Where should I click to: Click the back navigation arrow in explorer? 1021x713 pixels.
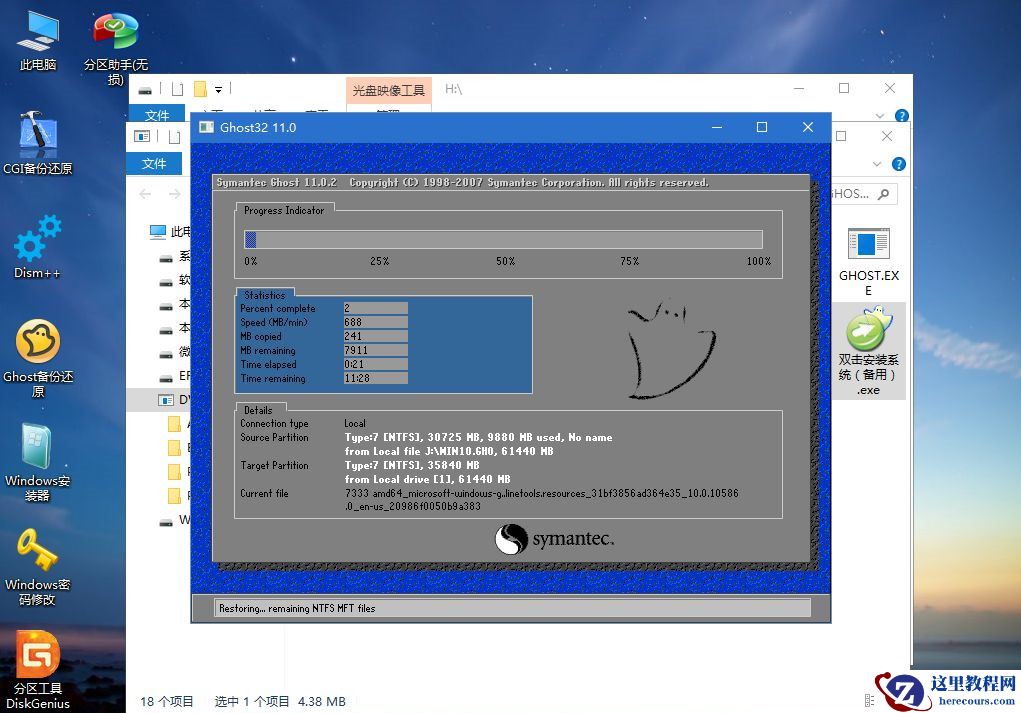click(146, 194)
